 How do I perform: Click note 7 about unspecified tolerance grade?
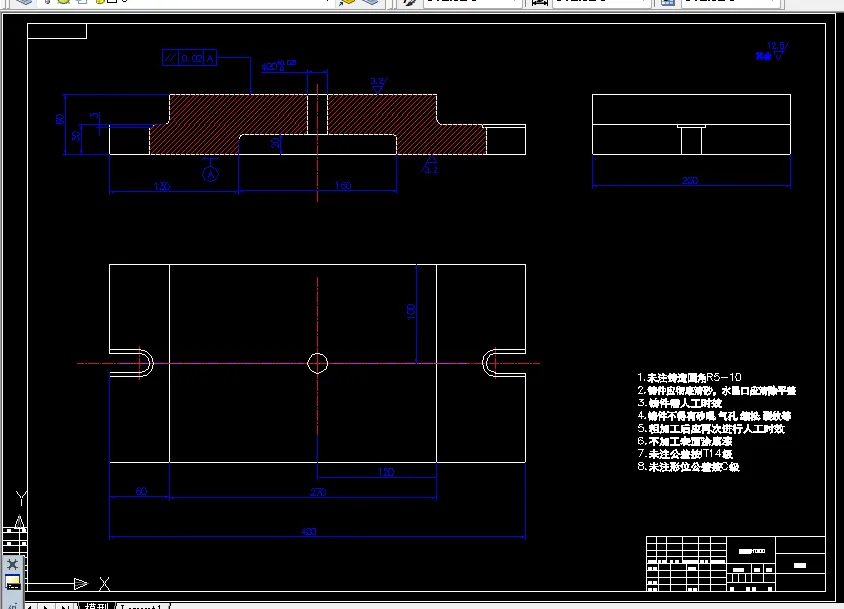coord(685,454)
